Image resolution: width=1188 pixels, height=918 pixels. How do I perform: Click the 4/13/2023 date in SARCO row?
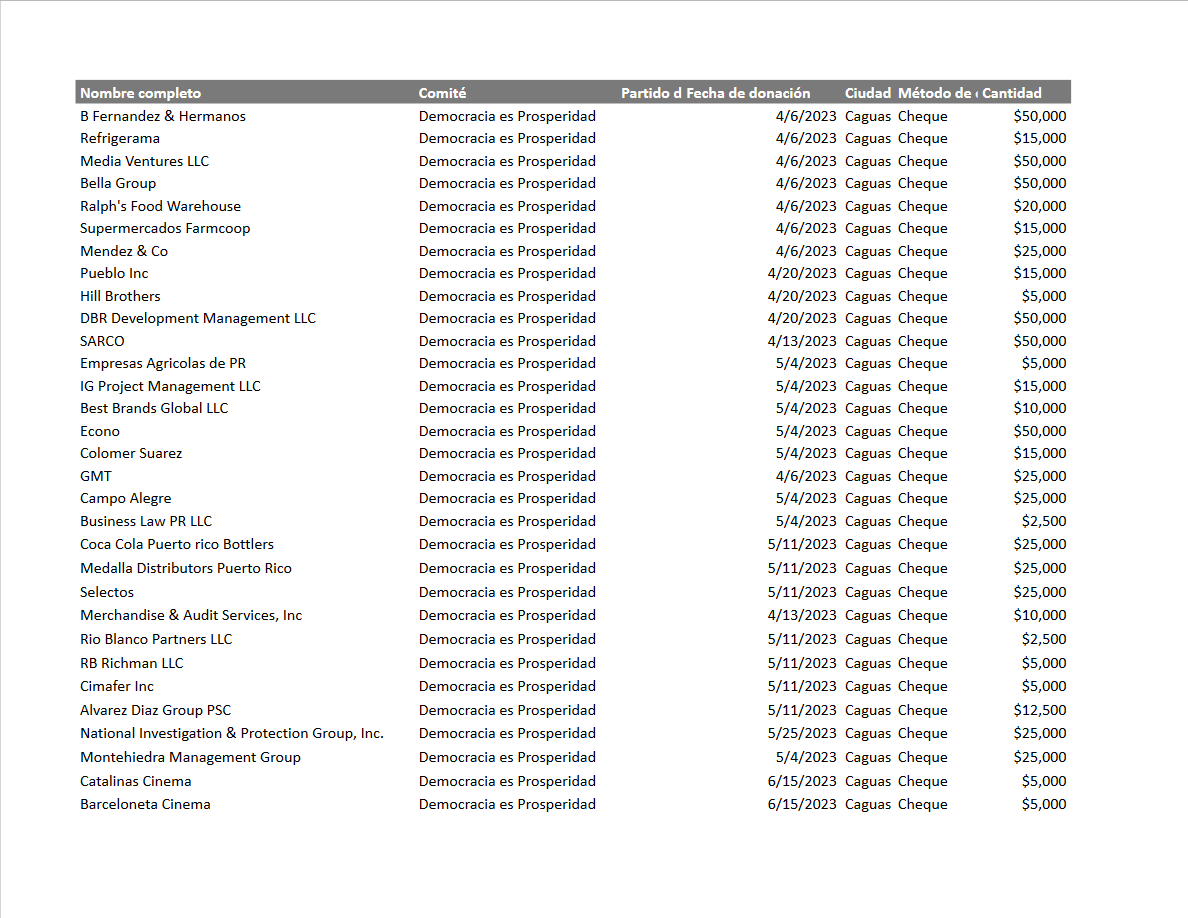[x=802, y=341]
